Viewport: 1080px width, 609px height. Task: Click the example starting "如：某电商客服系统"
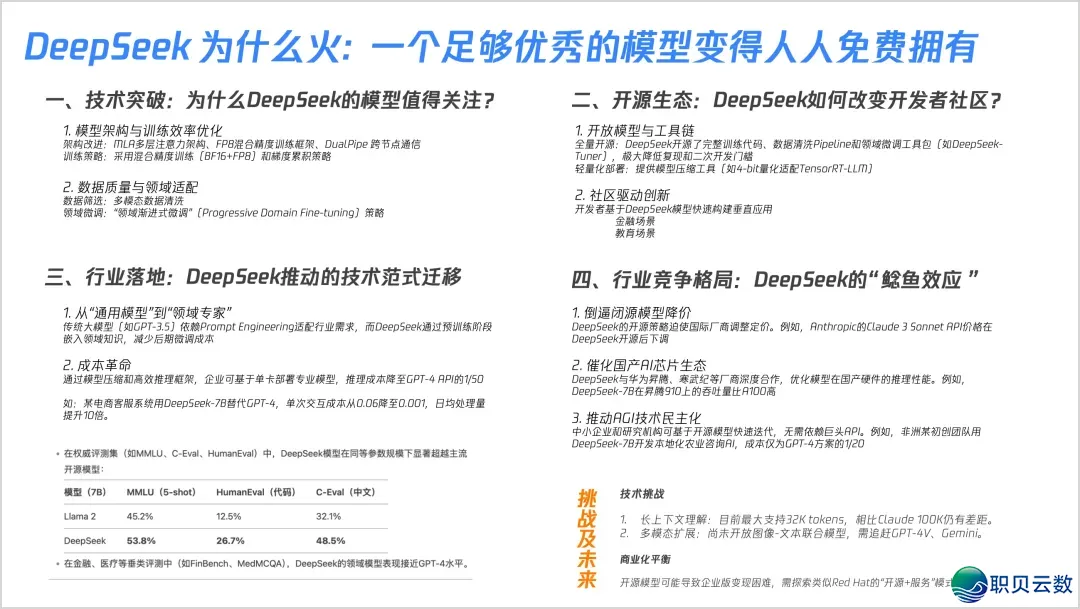[274, 409]
